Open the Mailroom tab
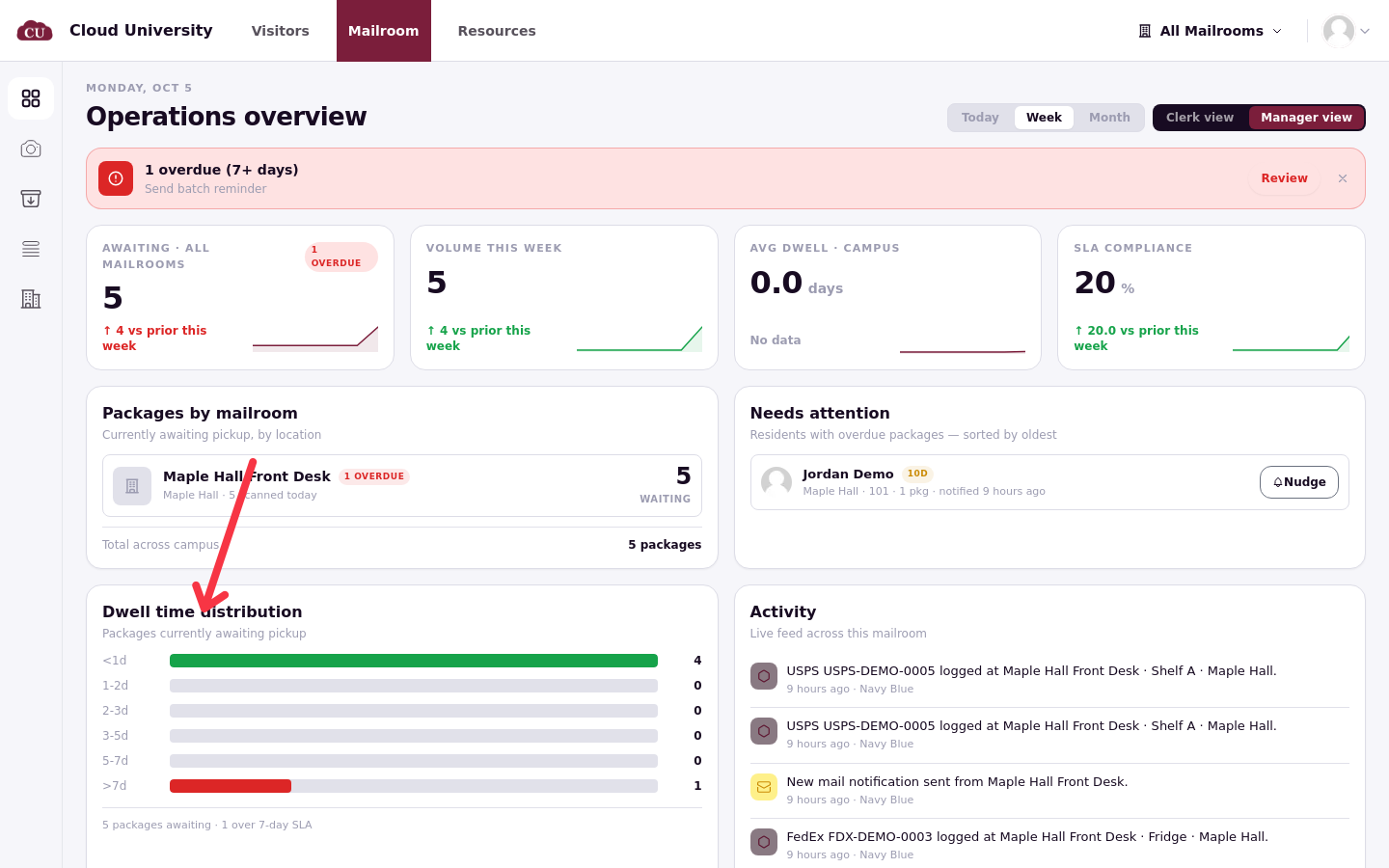Viewport: 1389px width, 868px height. (x=384, y=31)
